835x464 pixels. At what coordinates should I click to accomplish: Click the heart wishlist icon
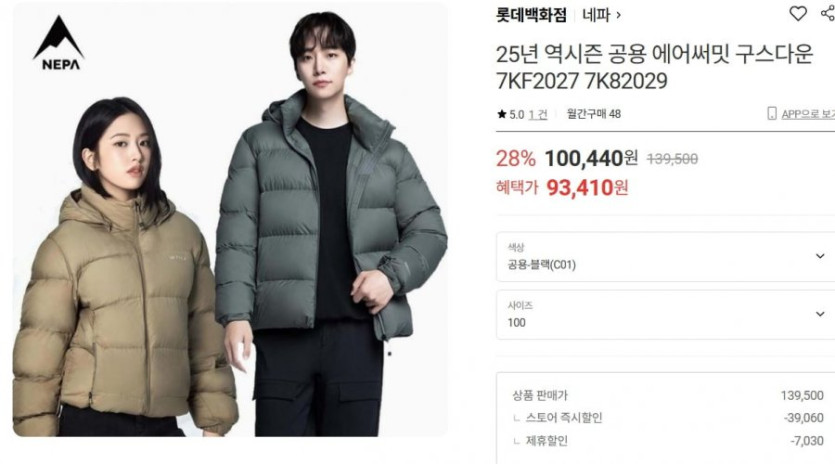tap(798, 13)
